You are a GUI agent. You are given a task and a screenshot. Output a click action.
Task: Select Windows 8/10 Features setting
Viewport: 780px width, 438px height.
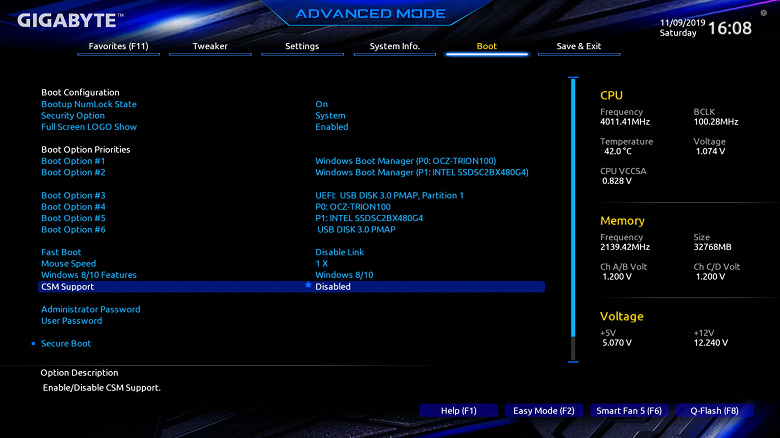coord(89,275)
